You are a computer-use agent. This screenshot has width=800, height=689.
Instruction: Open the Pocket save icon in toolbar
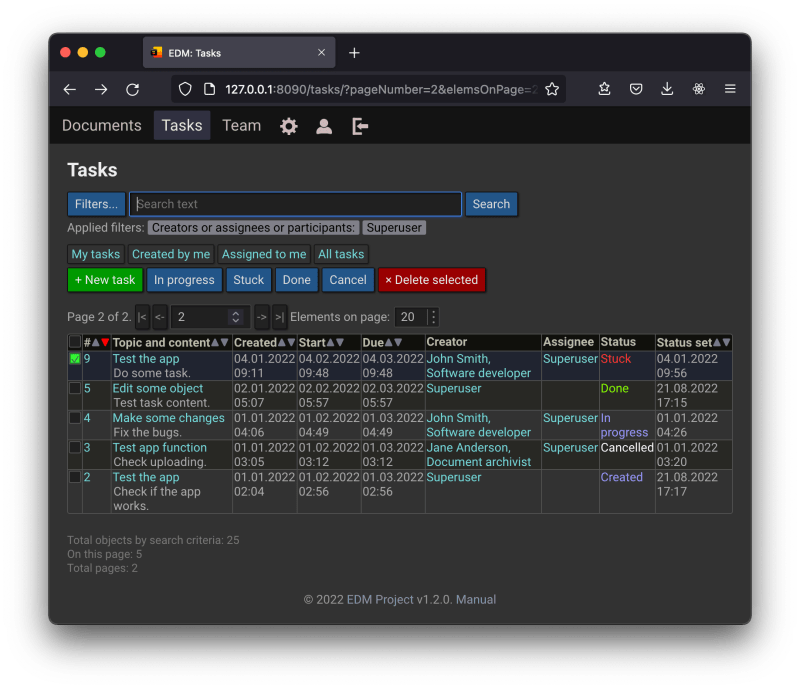[636, 89]
